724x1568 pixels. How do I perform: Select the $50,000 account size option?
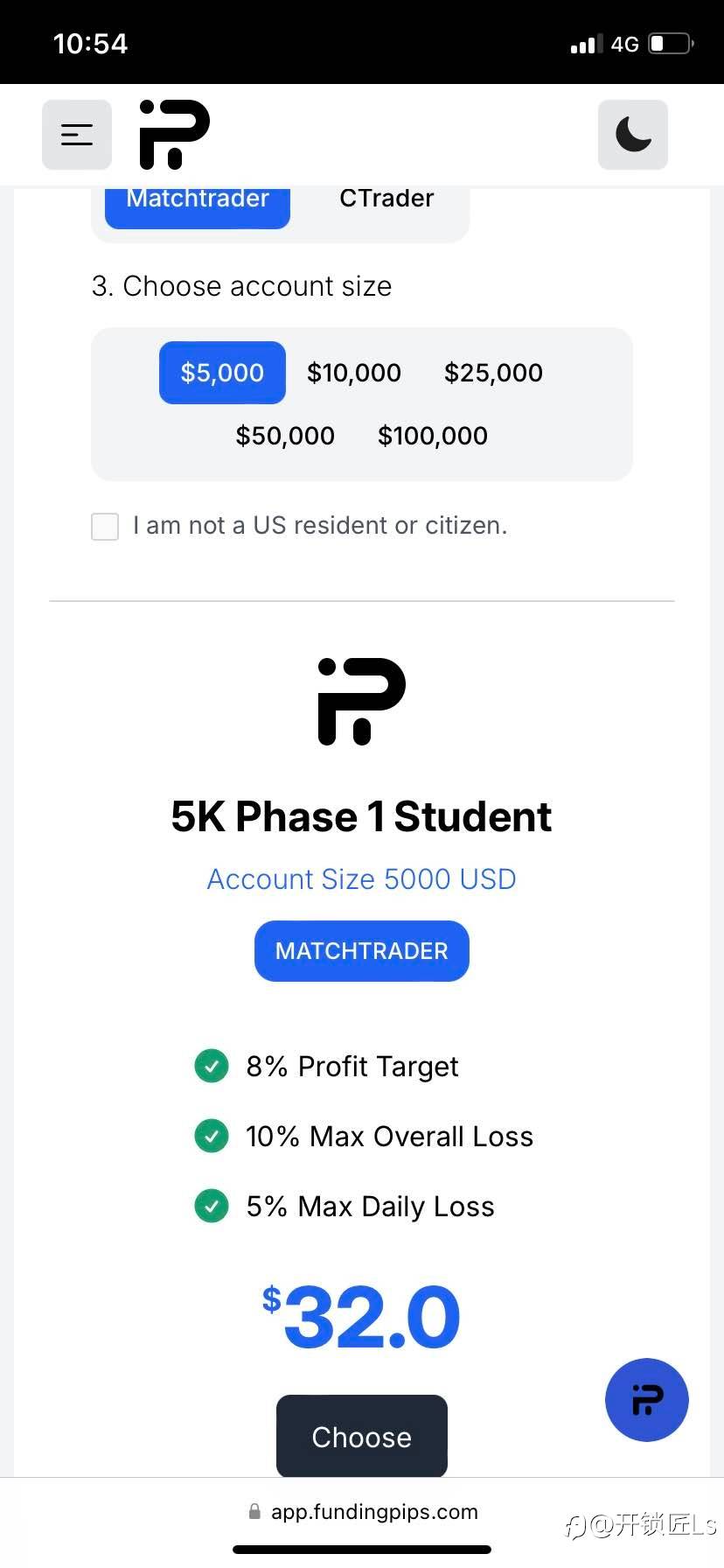(285, 436)
